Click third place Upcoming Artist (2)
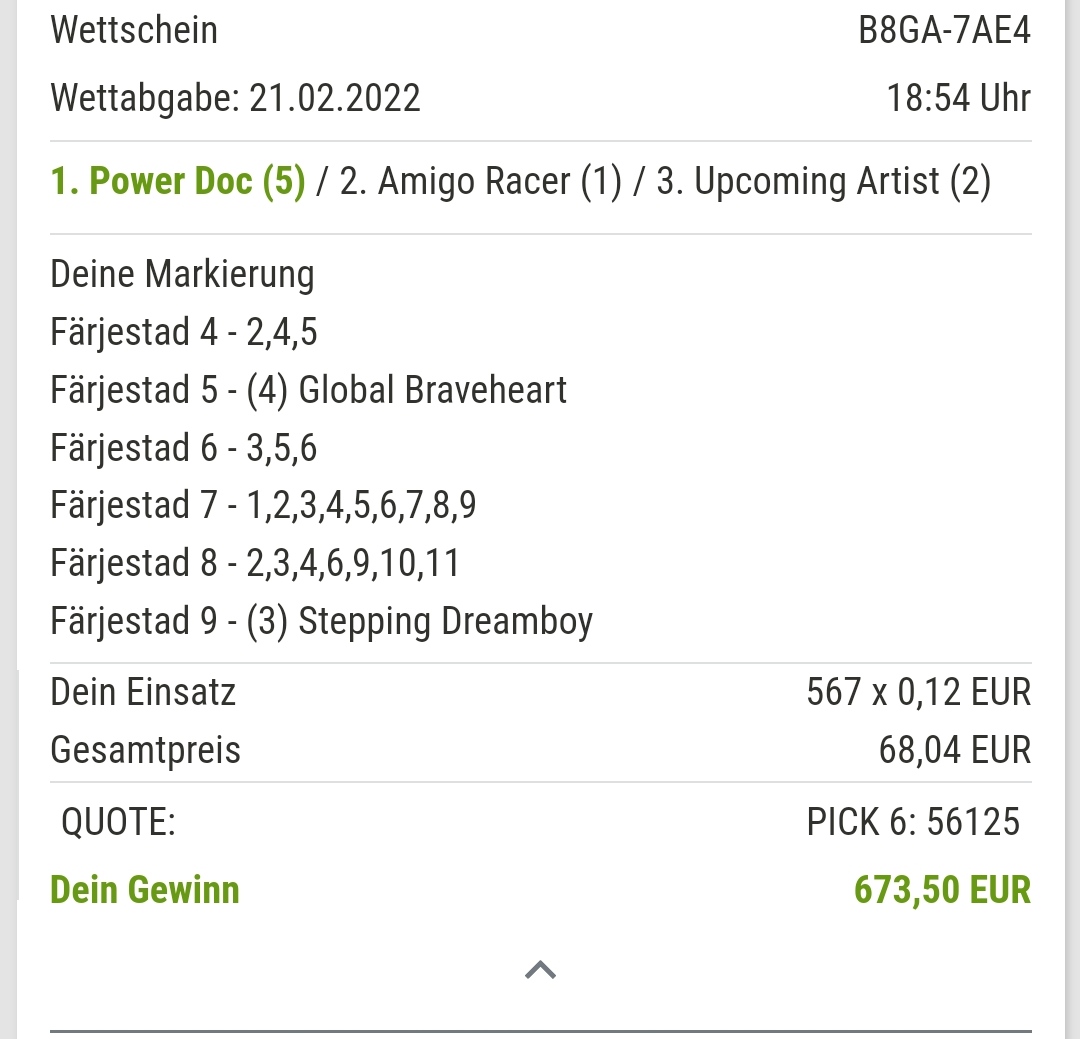The height and width of the screenshot is (1039, 1080). [824, 182]
